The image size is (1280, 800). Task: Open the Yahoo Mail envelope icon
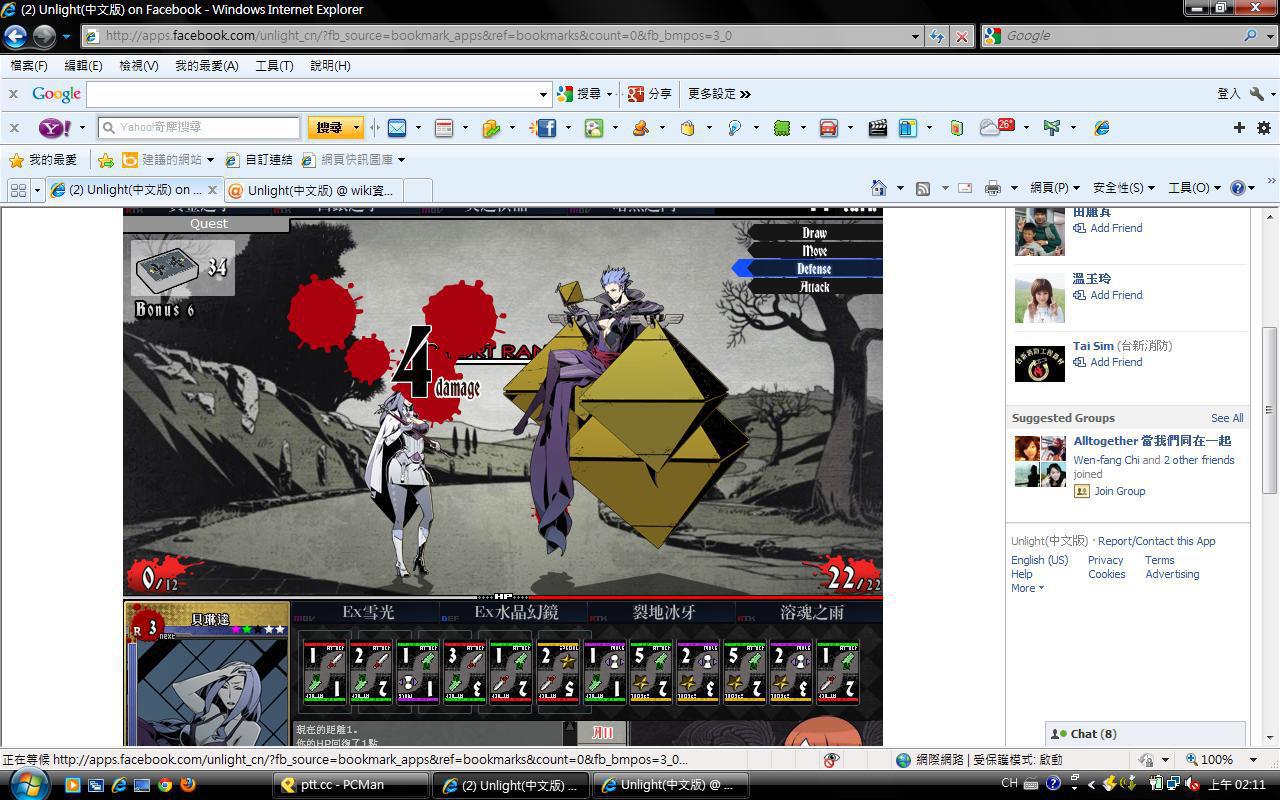click(x=397, y=128)
